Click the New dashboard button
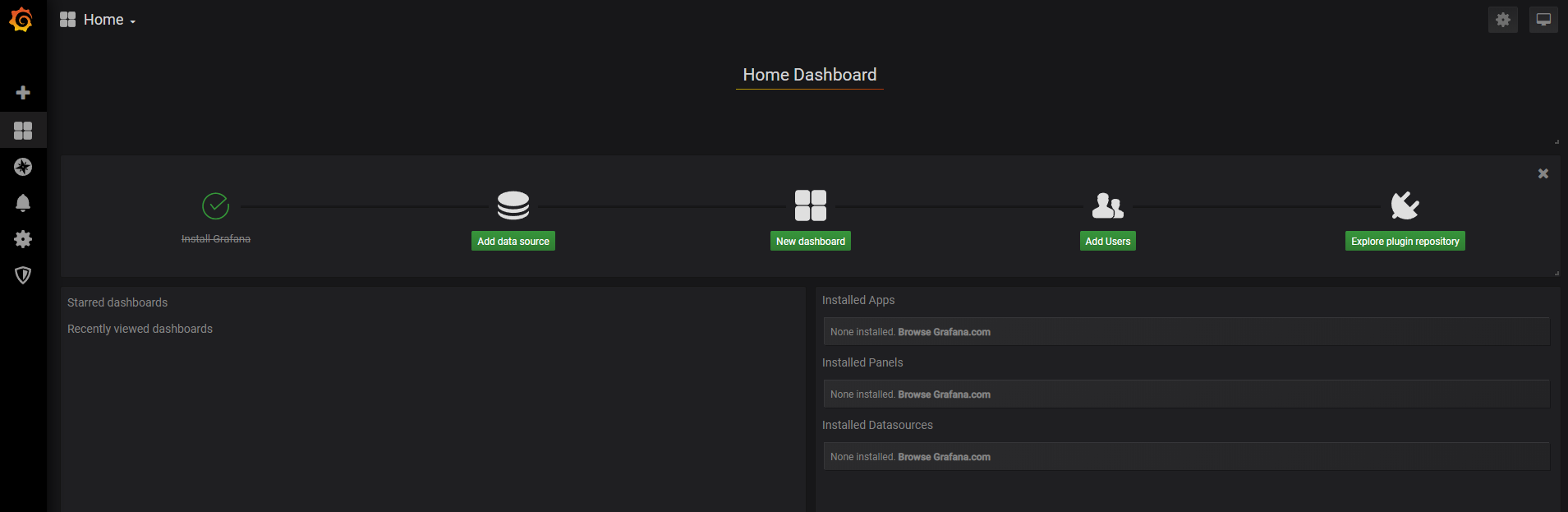The width and height of the screenshot is (1568, 512). 811,241
